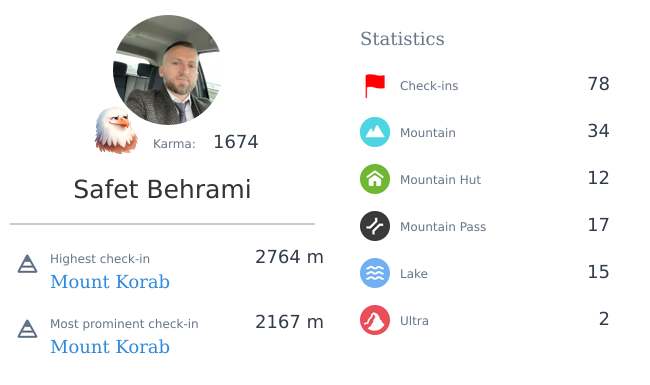This screenshot has height=385, width=650.
Task: Open Mount Korab link under Highest check-in
Action: point(110,282)
